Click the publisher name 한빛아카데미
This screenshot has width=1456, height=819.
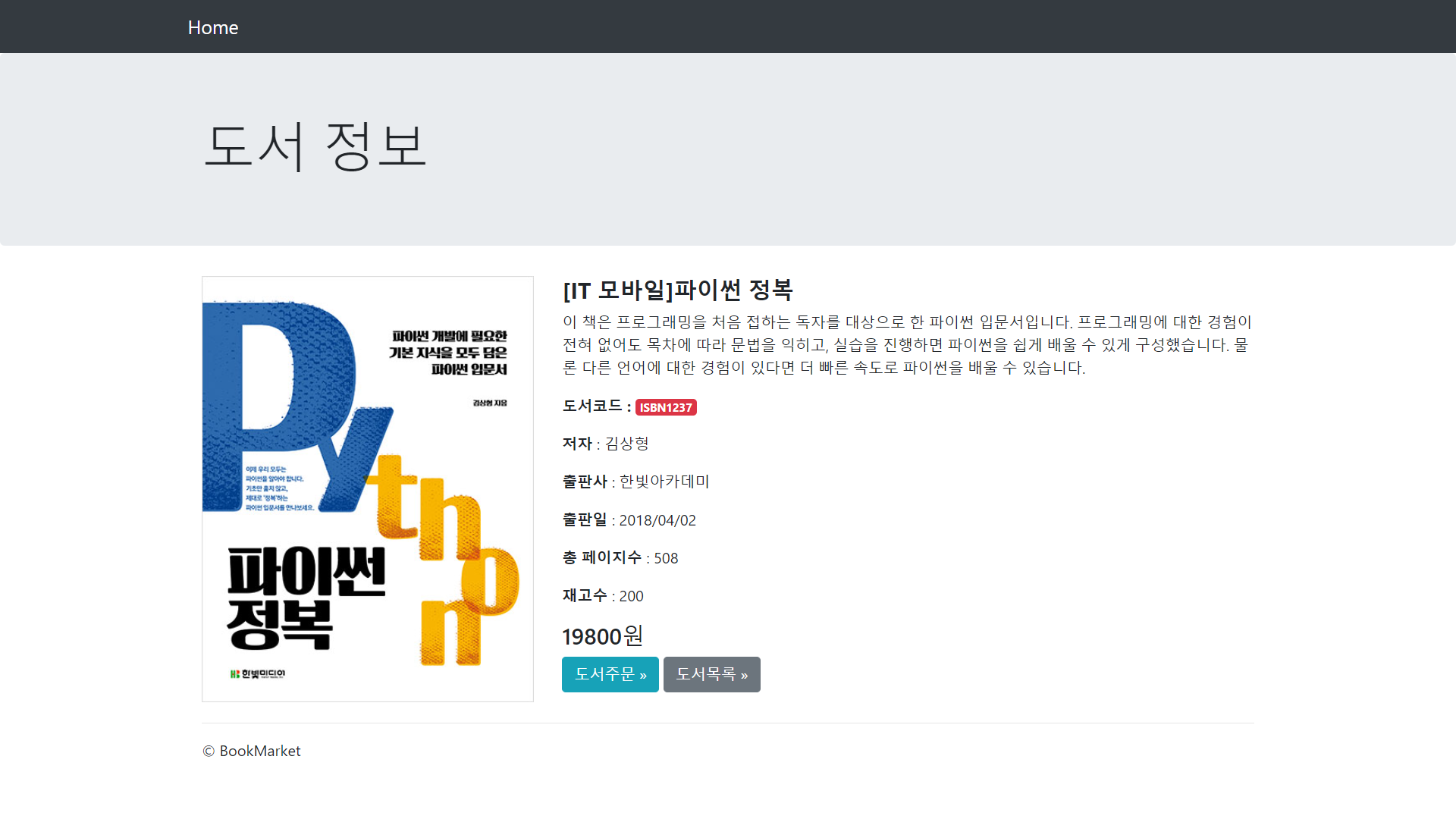click(664, 482)
